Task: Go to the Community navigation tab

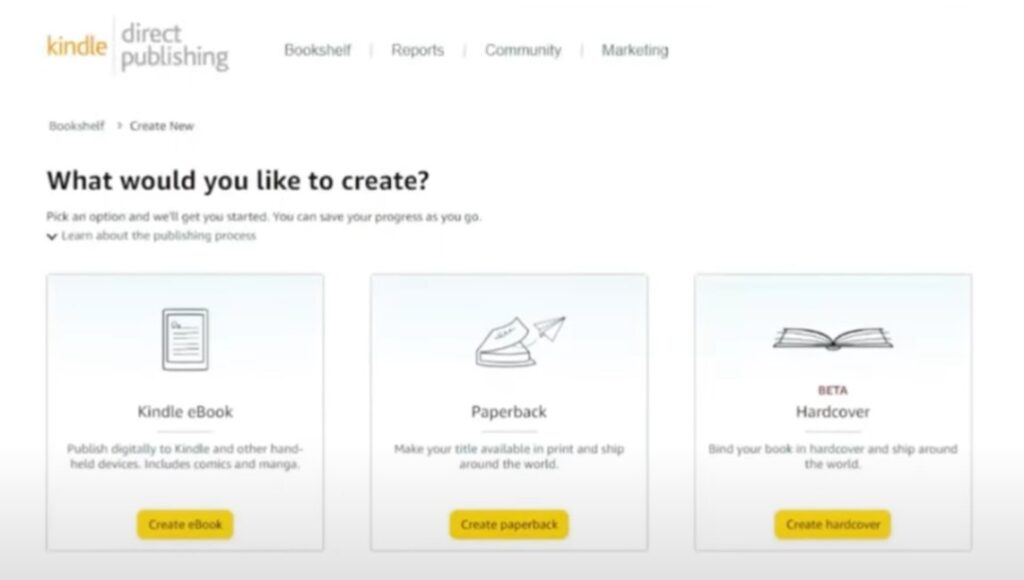Action: pos(522,50)
